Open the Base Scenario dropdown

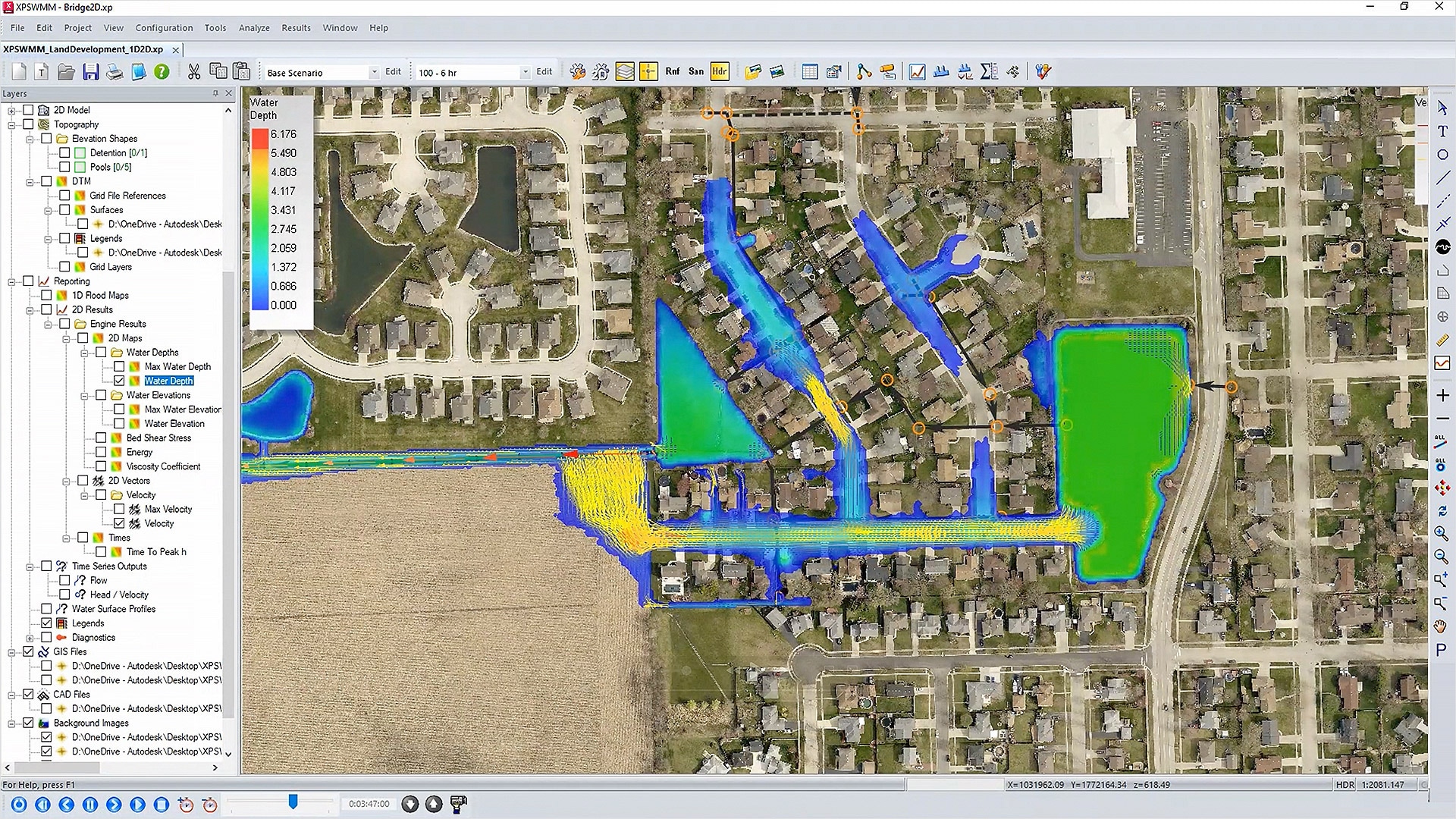coord(374,73)
